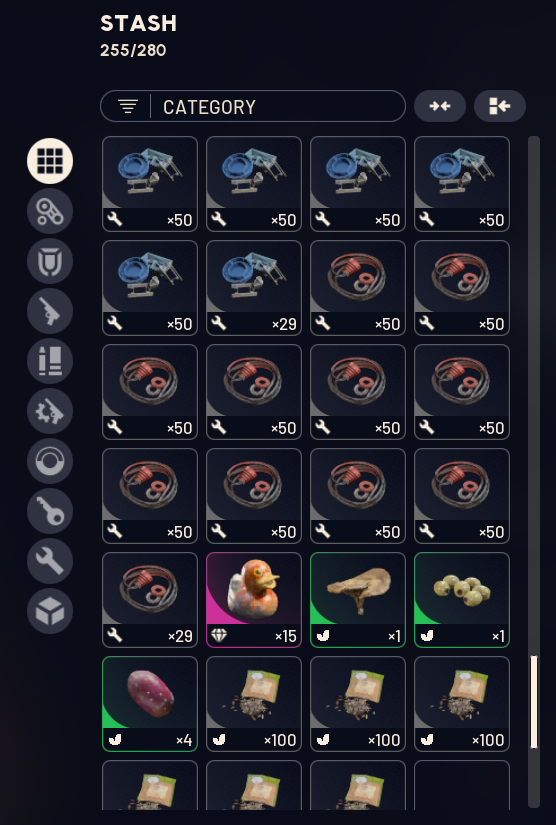
Task: Click the sort lines icon beside CATEGORY
Action: pos(128,106)
